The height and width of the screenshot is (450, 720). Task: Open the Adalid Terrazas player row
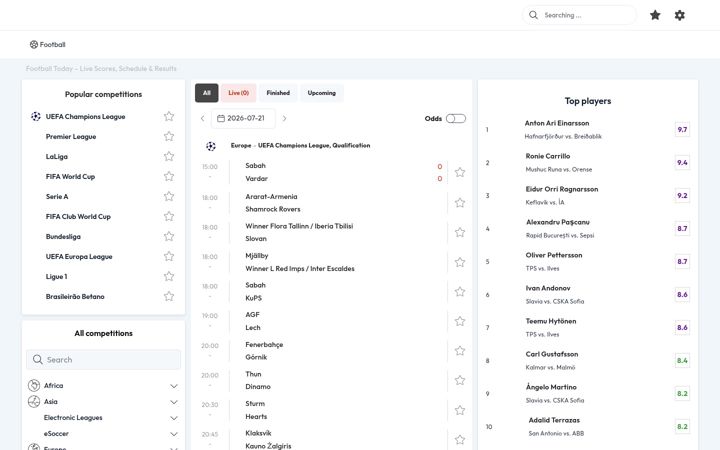point(588,427)
